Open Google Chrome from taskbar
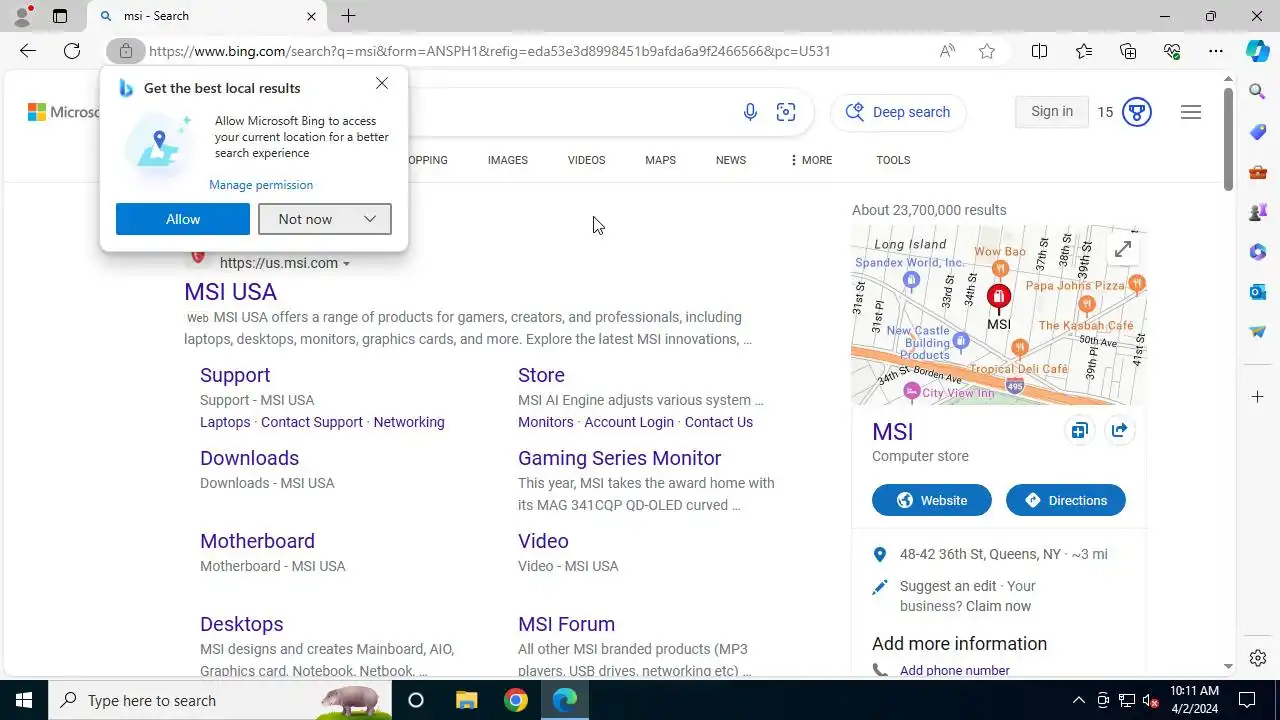1280x720 pixels. pyautogui.click(x=516, y=700)
